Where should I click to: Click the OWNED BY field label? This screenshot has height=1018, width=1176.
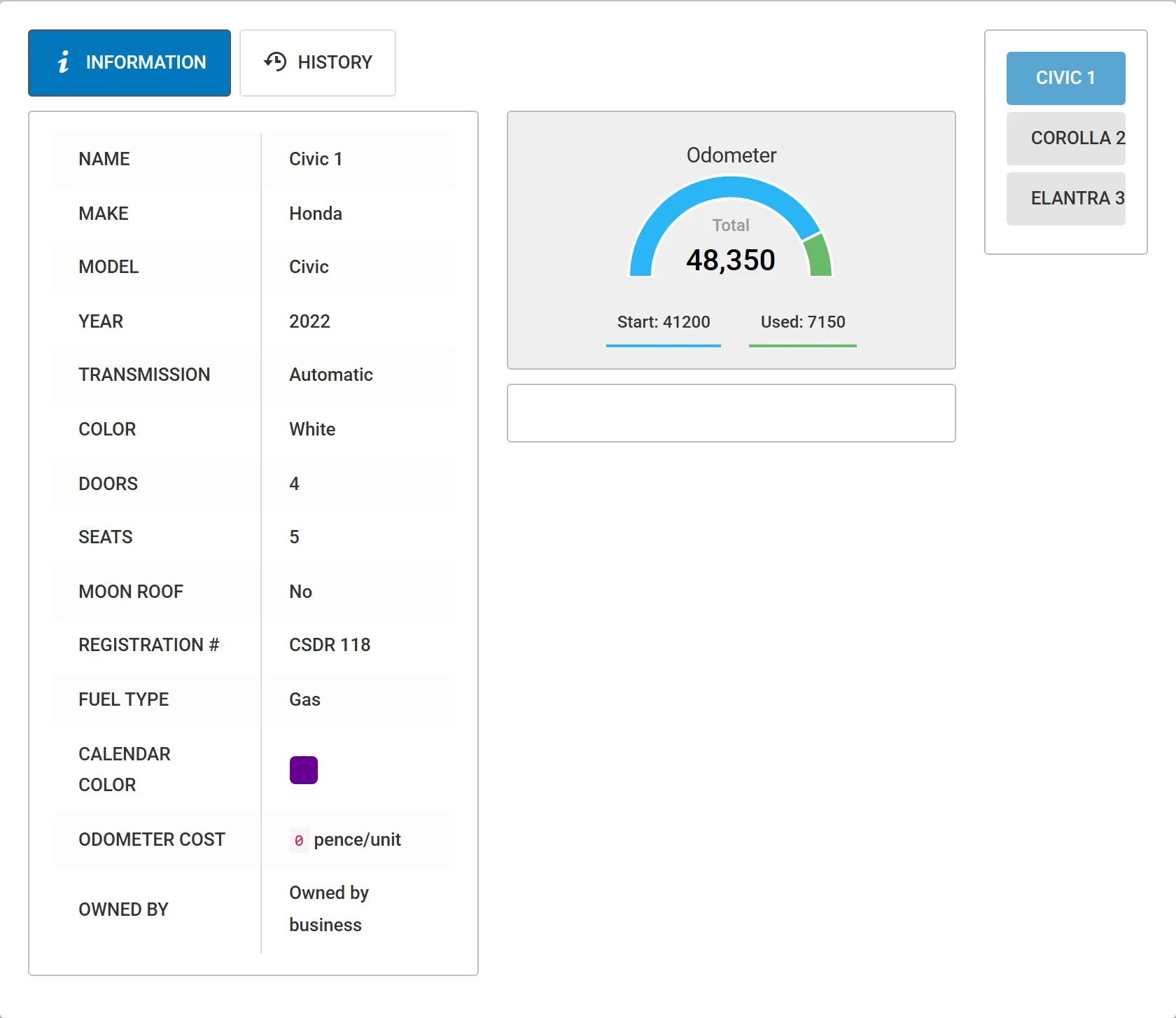pyautogui.click(x=123, y=909)
